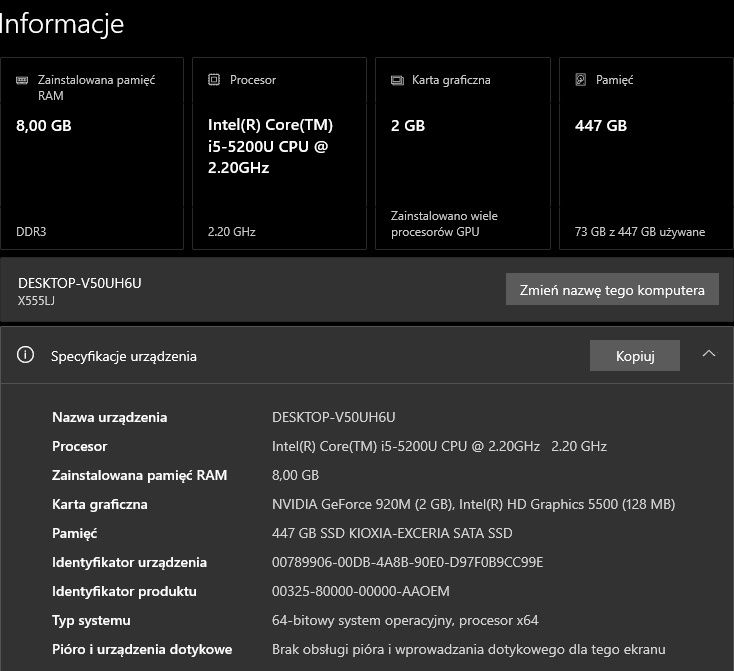This screenshot has width=734, height=671.
Task: Select Karta graficzna label in specification list
Action: (x=100, y=504)
